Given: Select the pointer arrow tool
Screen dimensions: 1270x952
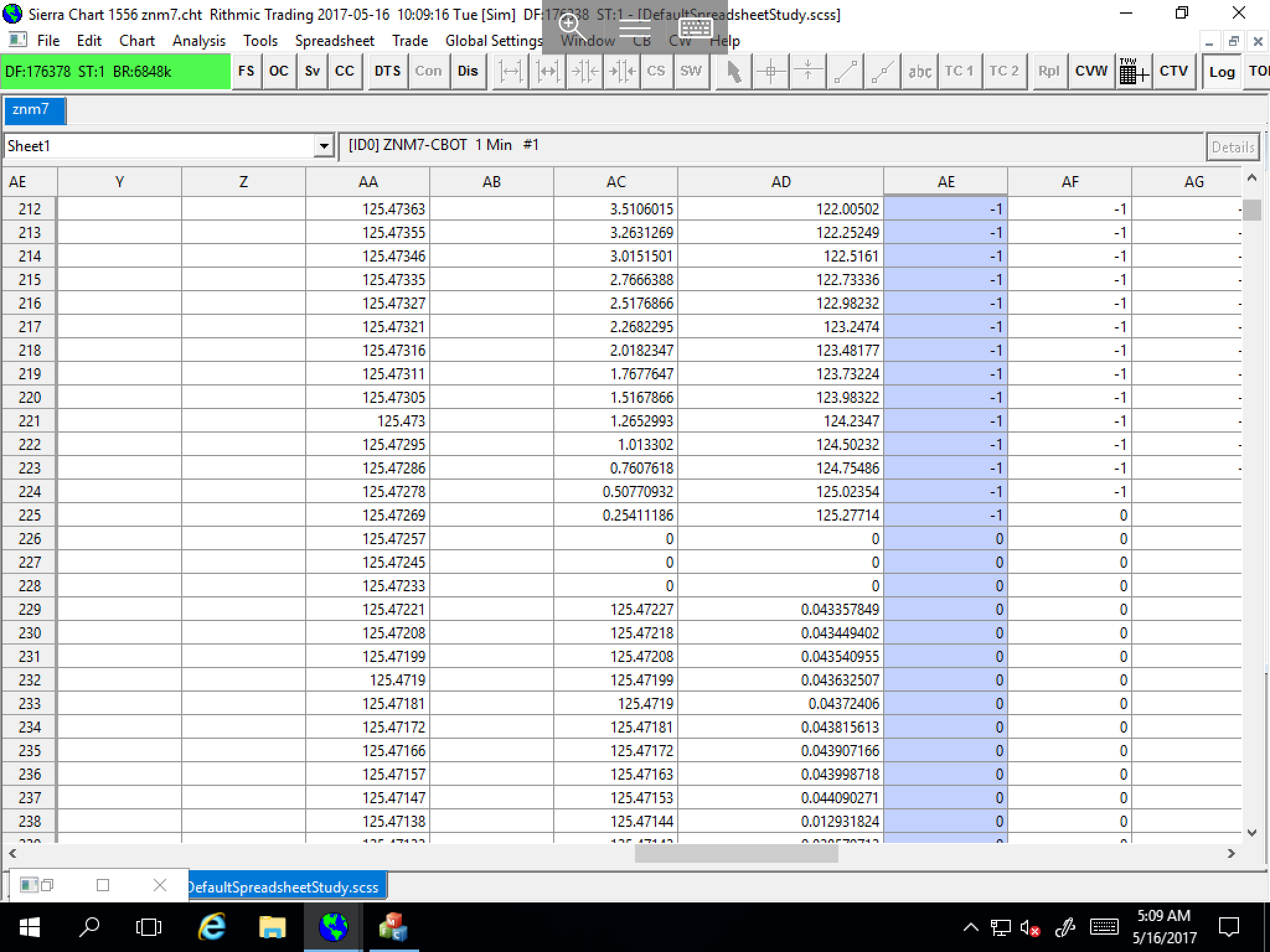Looking at the screenshot, I should tap(734, 72).
